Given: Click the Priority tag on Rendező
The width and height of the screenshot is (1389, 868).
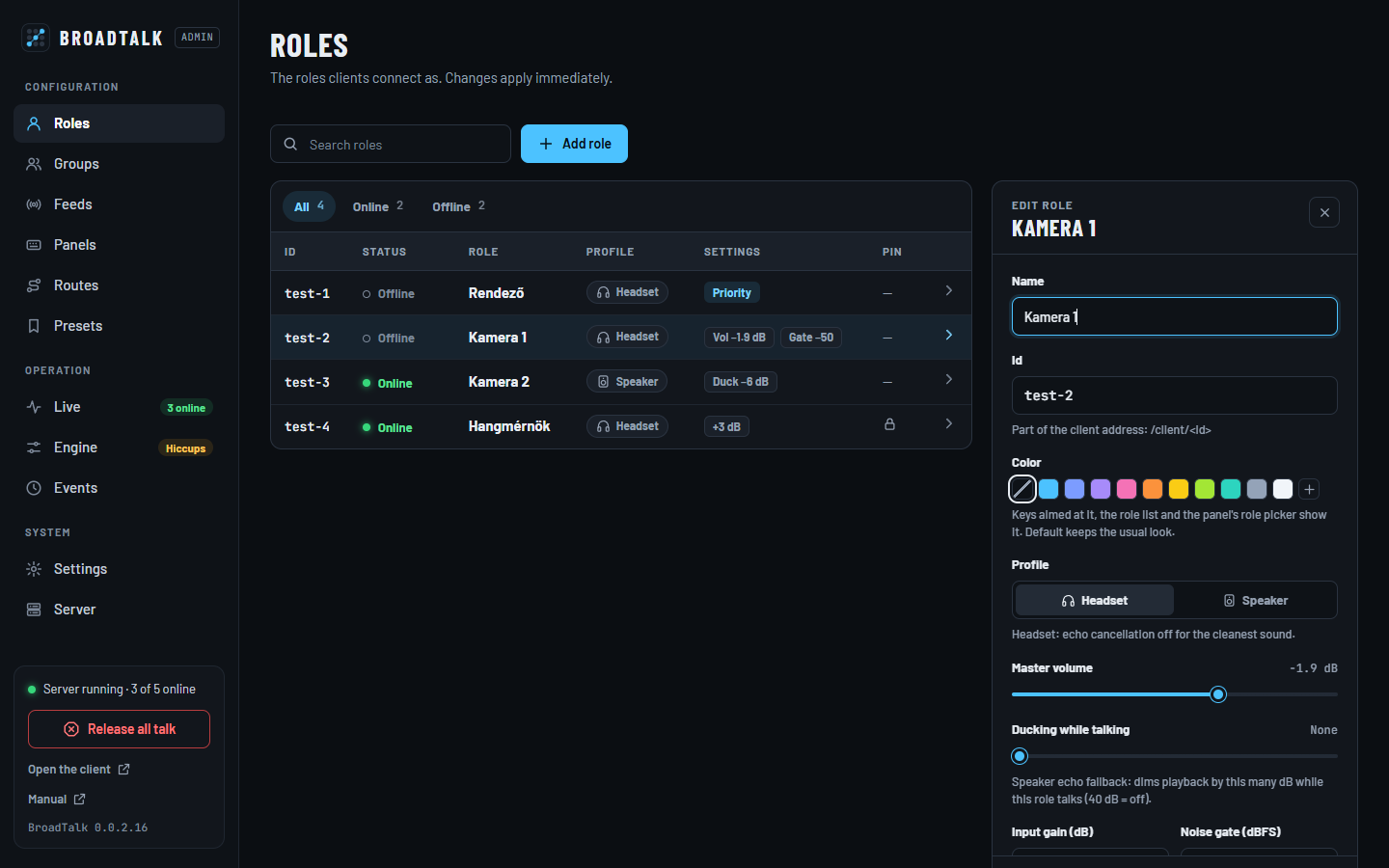Looking at the screenshot, I should click(732, 293).
